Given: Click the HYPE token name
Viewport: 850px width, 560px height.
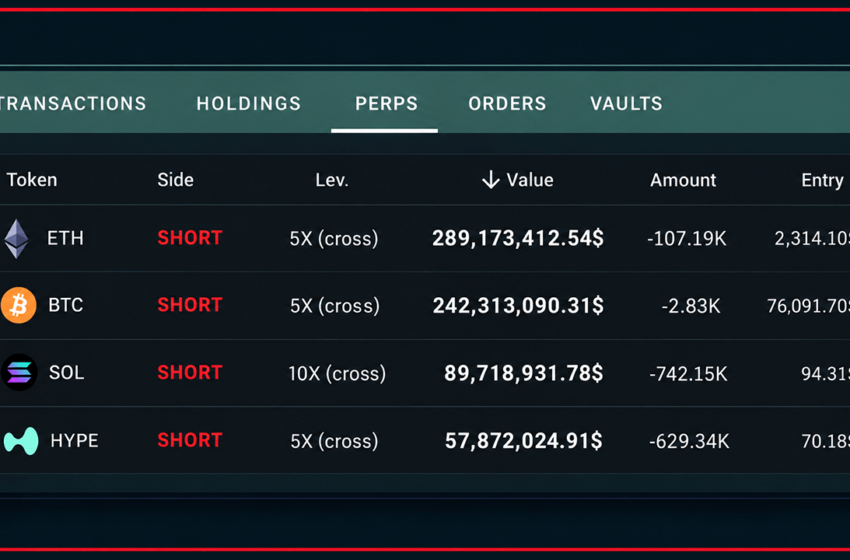Looking at the screenshot, I should [x=74, y=440].
